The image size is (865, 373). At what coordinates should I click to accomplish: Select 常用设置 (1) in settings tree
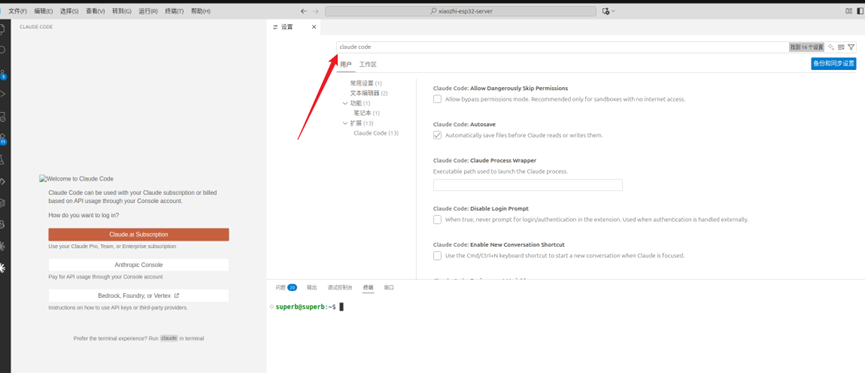pyautogui.click(x=366, y=83)
